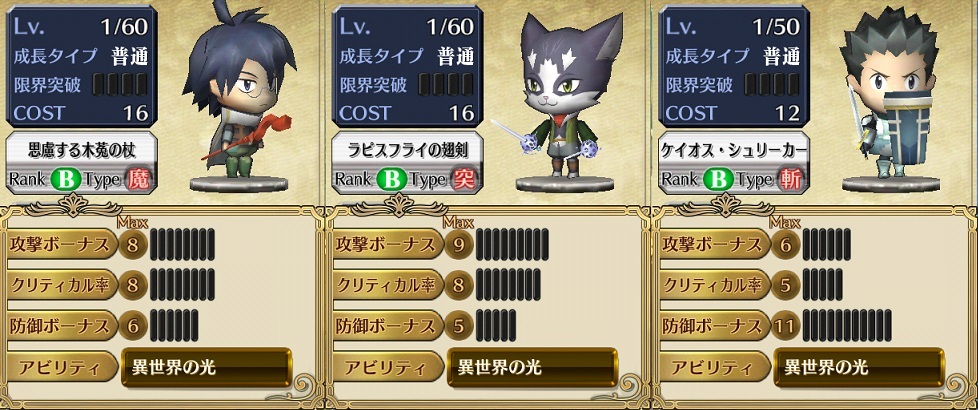
Task: Click defense bonus value 11 circle
Action: (786, 326)
